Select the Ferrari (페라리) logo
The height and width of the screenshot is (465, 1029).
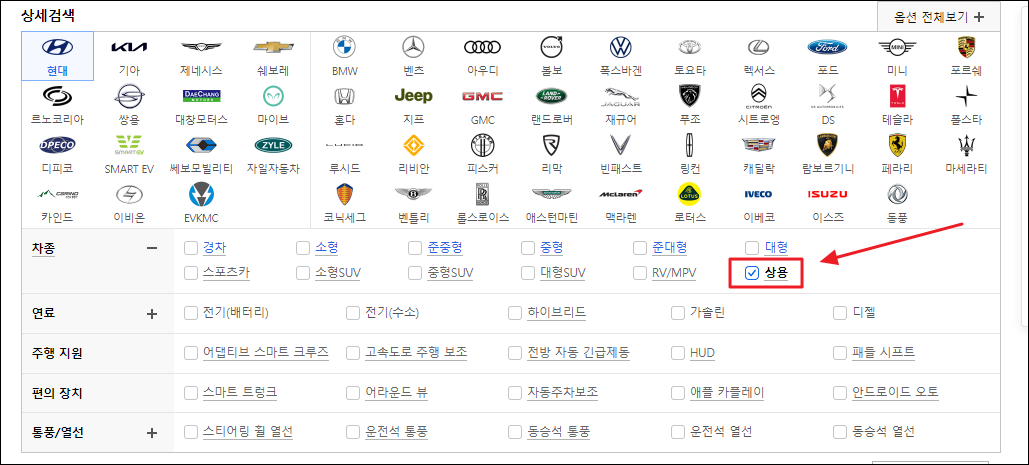pos(896,146)
